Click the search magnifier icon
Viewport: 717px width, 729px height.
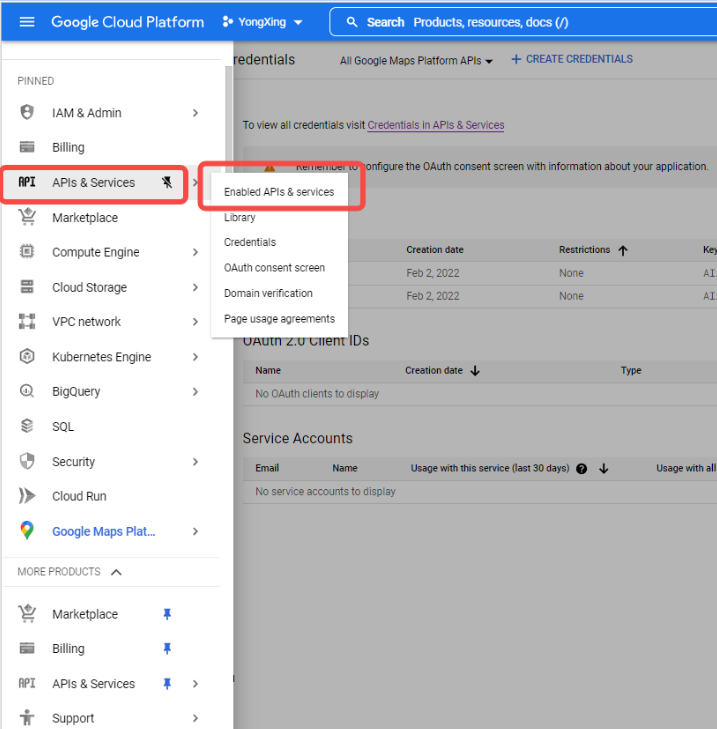tap(352, 22)
